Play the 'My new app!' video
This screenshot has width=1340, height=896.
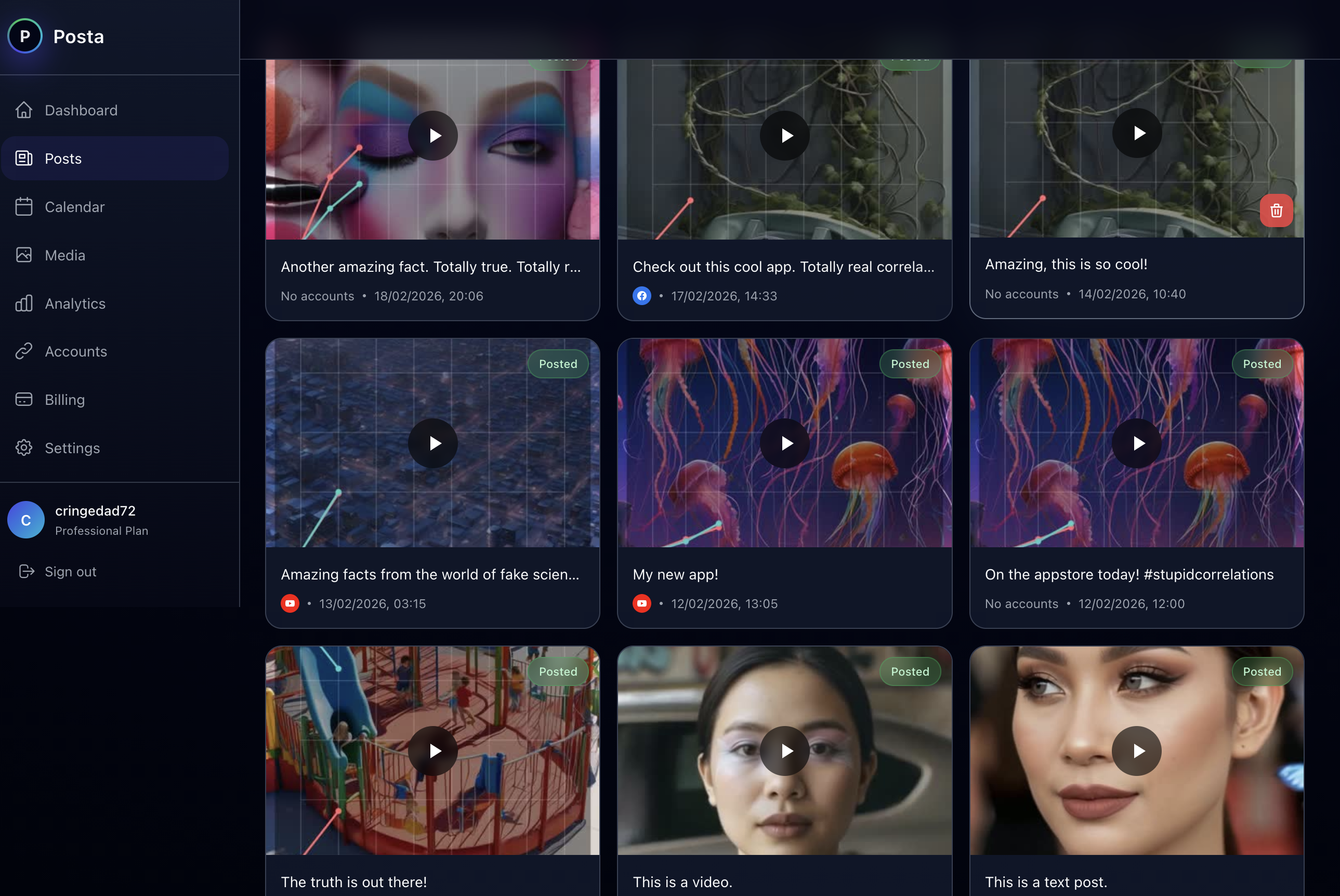[x=784, y=443]
